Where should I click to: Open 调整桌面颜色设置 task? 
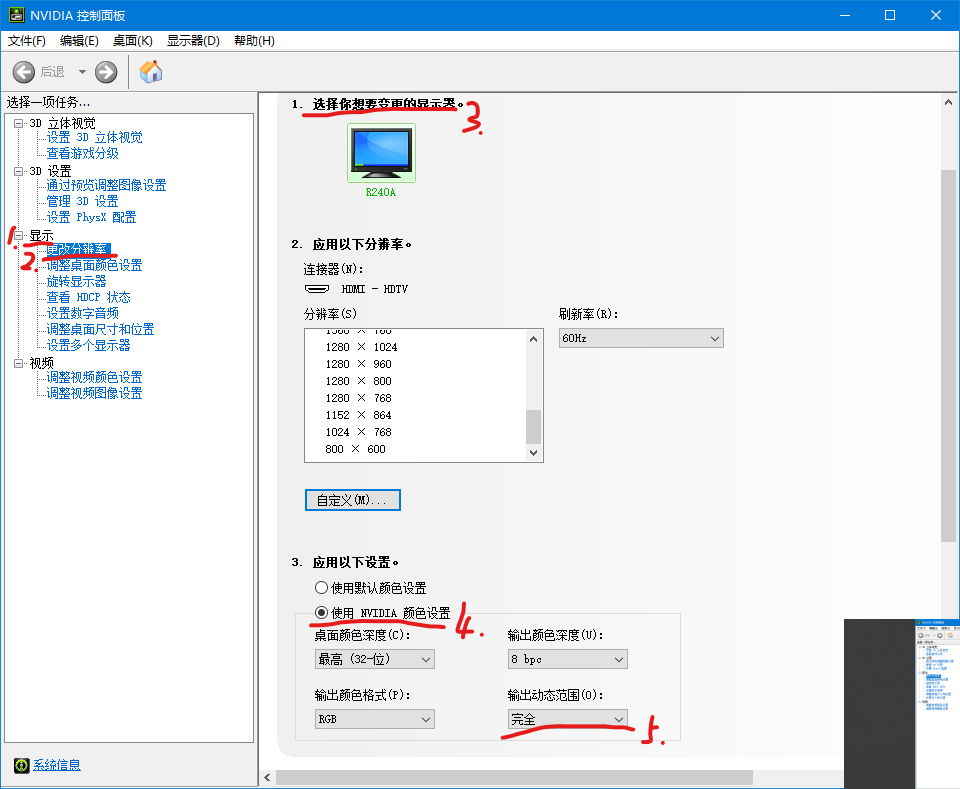[x=95, y=265]
